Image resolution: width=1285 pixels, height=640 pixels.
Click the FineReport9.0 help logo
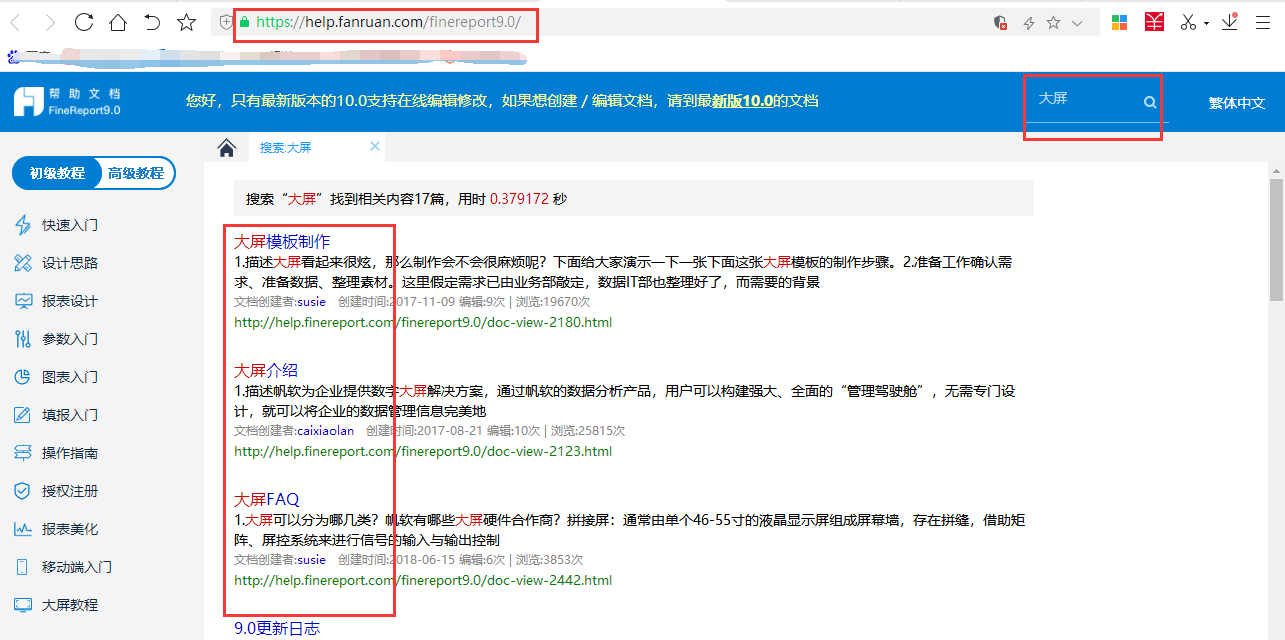pyautogui.click(x=67, y=101)
